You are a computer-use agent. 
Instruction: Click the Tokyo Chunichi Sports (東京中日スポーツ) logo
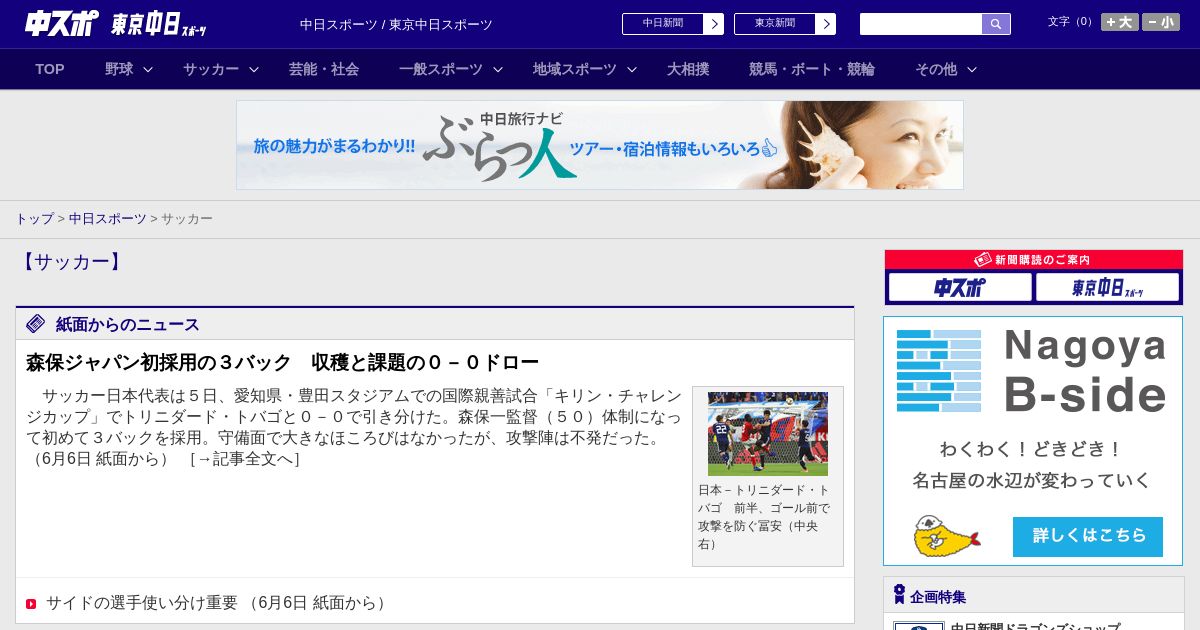click(x=158, y=24)
